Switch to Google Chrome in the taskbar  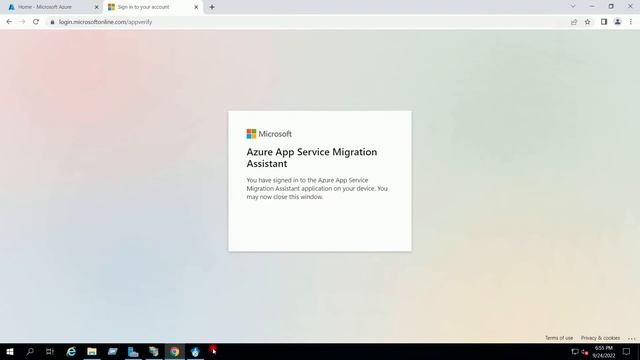(175, 351)
